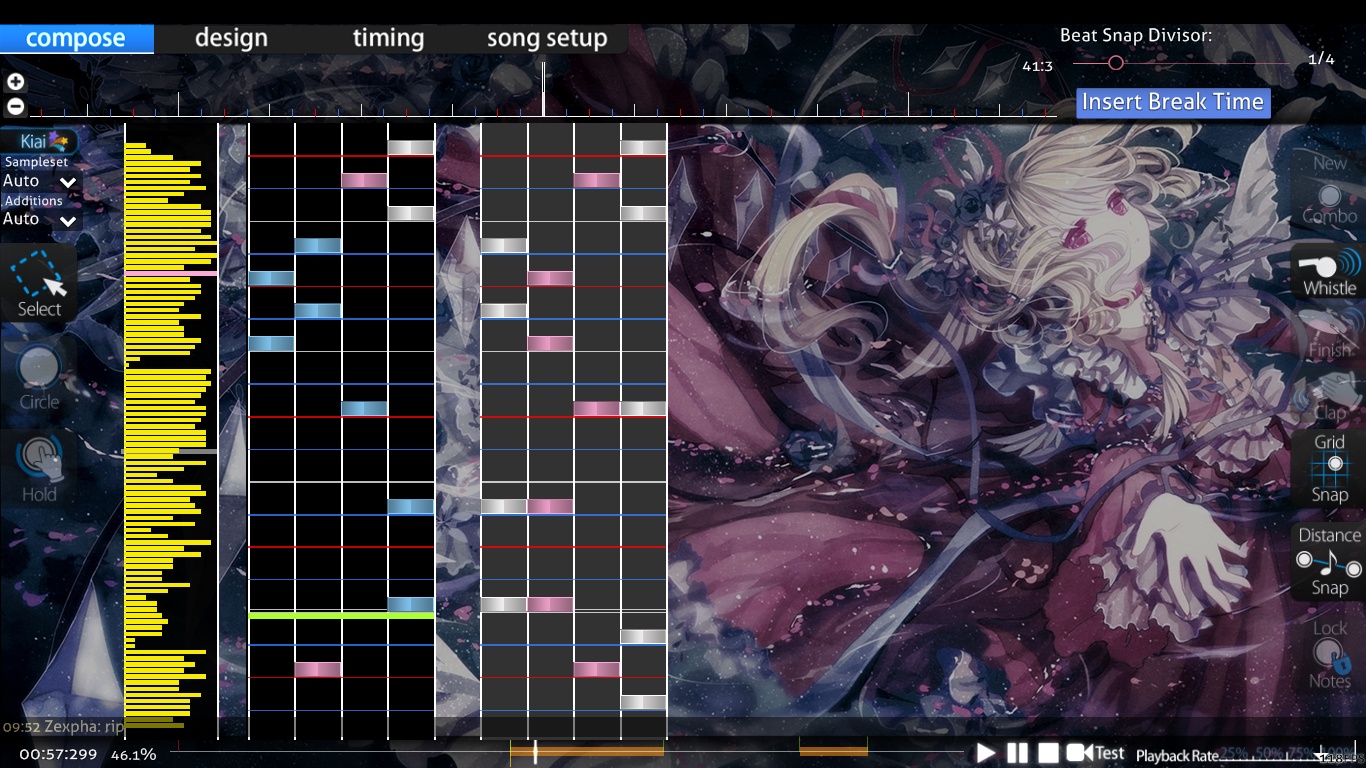Screen dimensions: 1366x768
Task: Click the 46.1% progress text
Action: pos(134,755)
